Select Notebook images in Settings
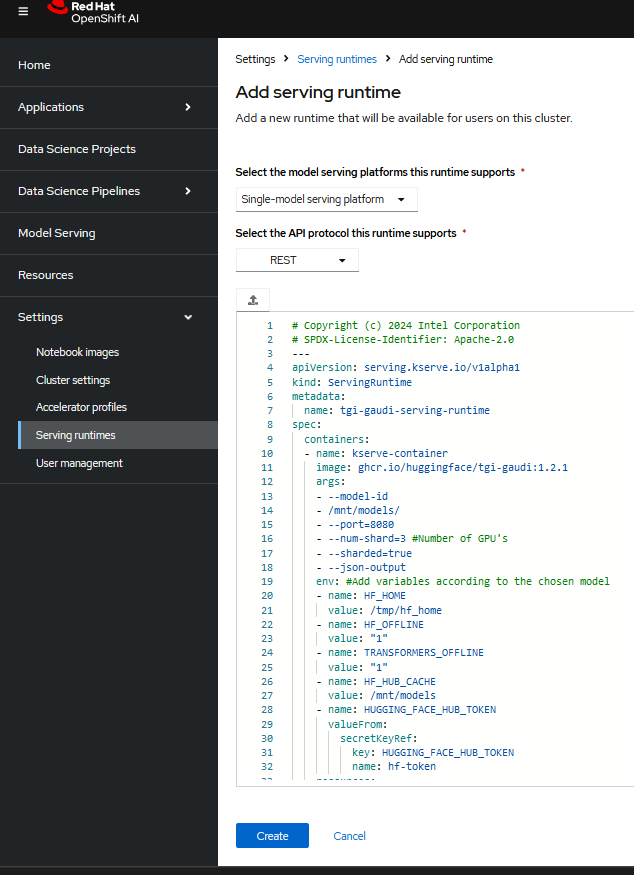The width and height of the screenshot is (634, 875). (77, 352)
